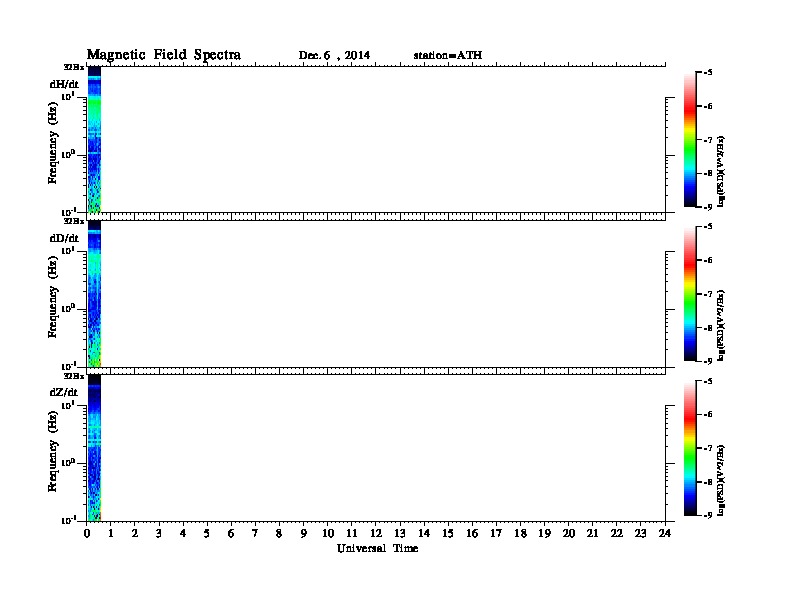Click hour 6 on the time axis
The image size is (792, 612).
coord(231,533)
